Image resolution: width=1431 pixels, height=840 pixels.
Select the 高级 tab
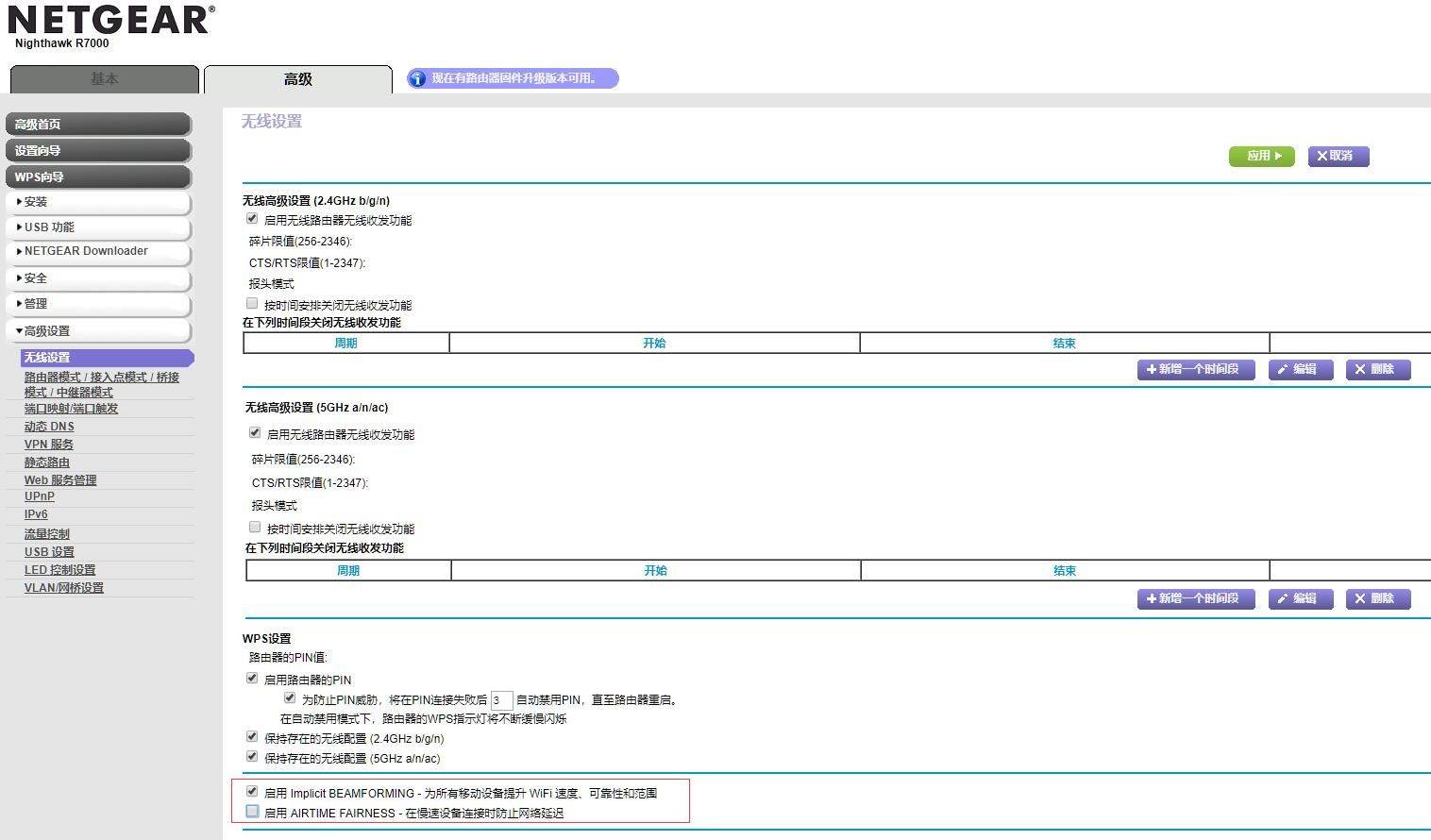(297, 79)
